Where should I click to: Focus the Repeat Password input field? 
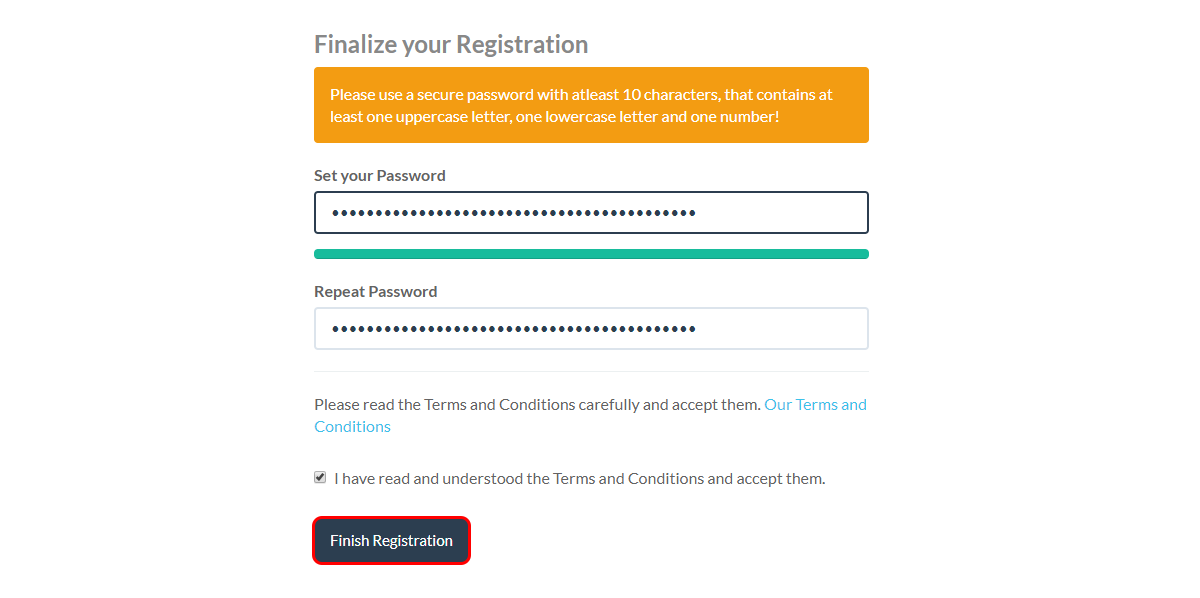tap(591, 328)
